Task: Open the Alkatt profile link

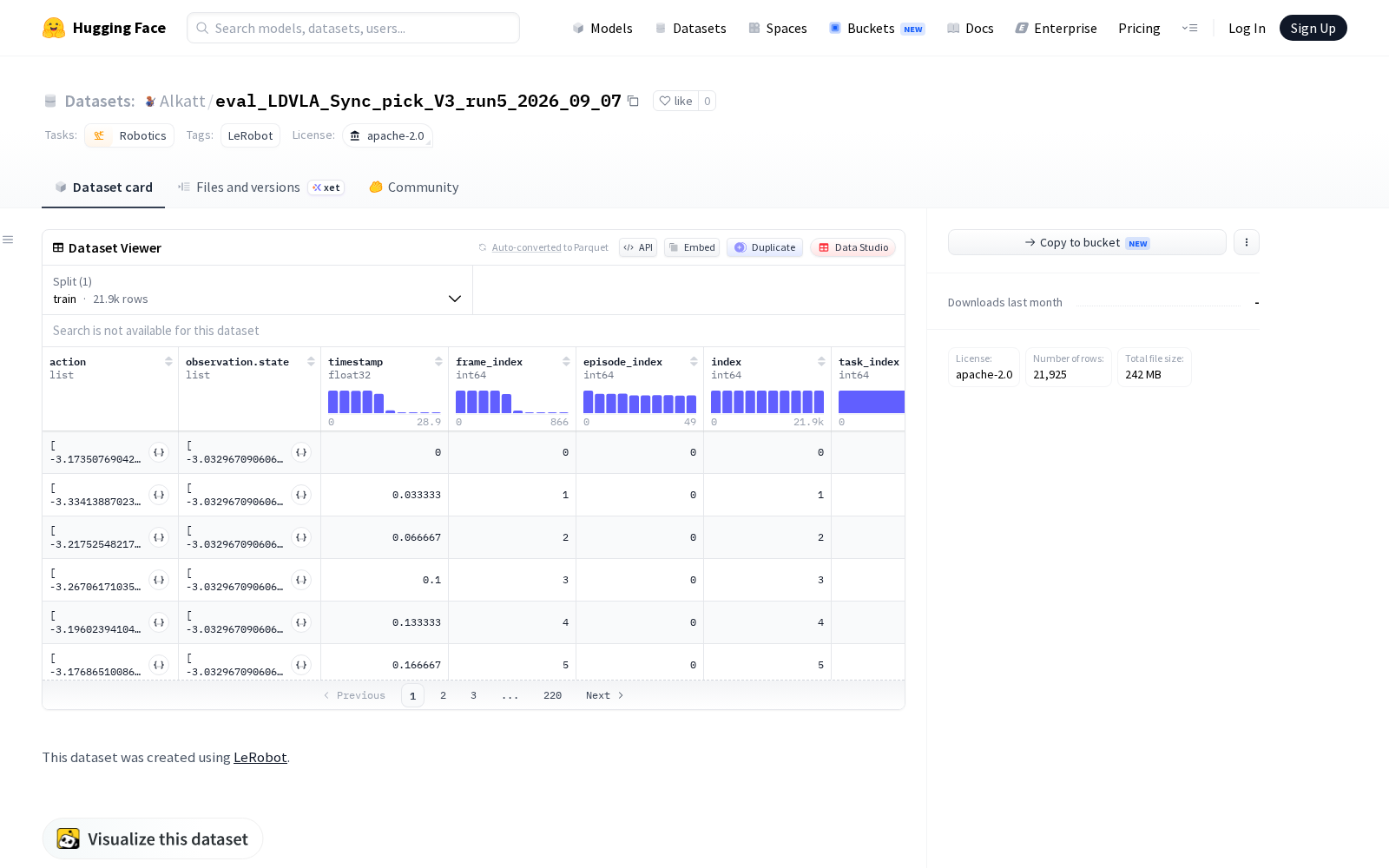Action: (182, 101)
